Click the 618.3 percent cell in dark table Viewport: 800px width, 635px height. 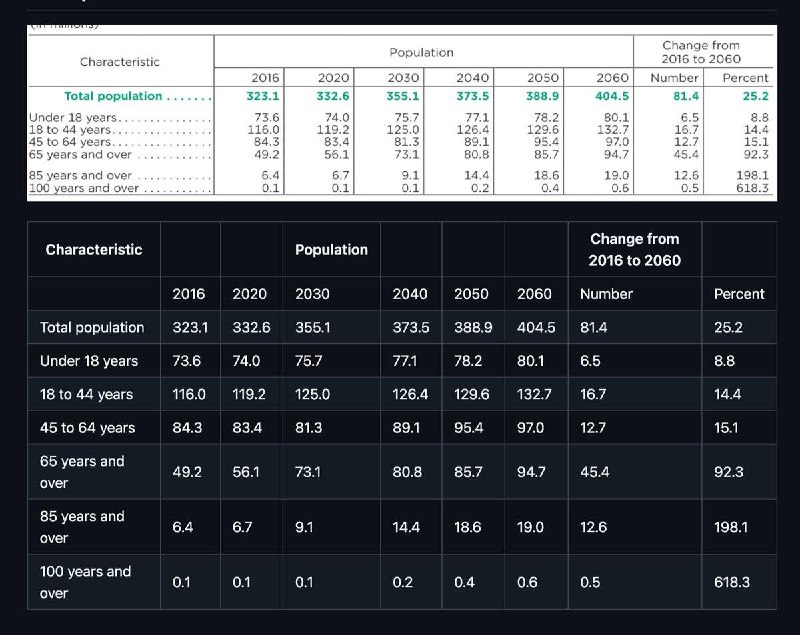click(733, 582)
